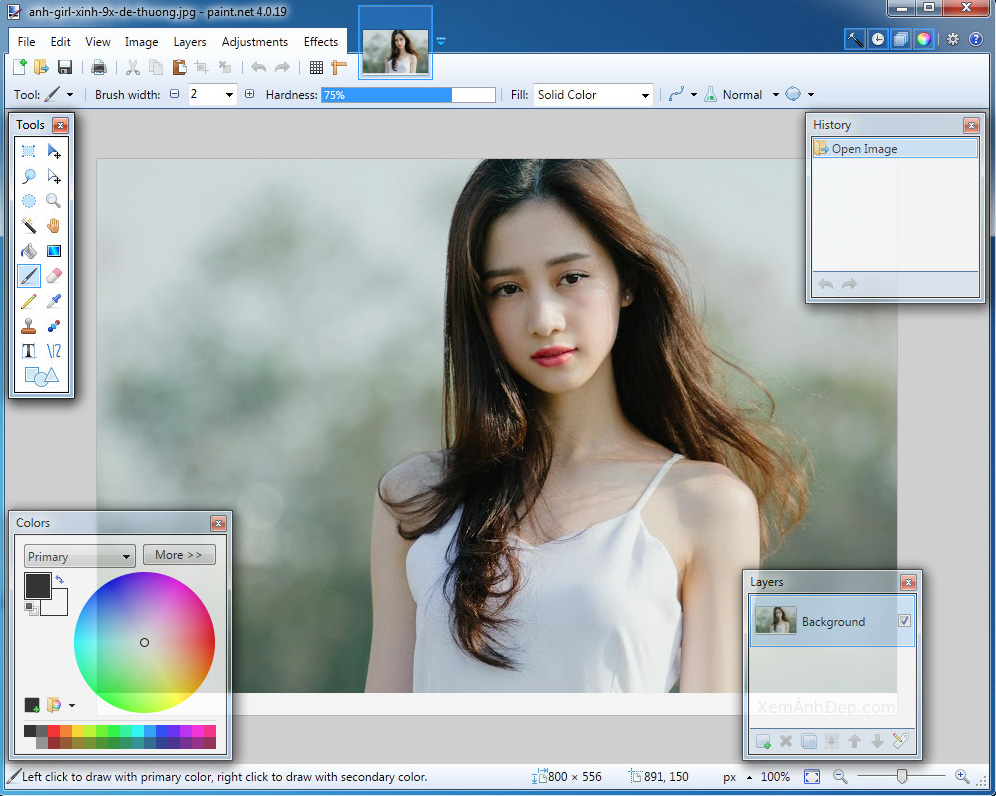This screenshot has height=796, width=996.
Task: Select the Text tool
Action: tap(29, 351)
